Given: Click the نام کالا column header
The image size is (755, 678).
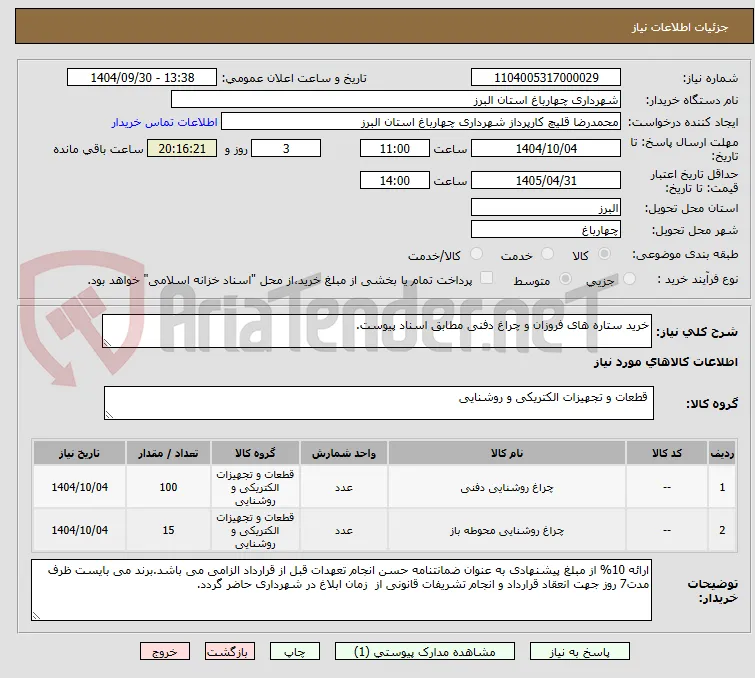Looking at the screenshot, I should click(507, 453).
